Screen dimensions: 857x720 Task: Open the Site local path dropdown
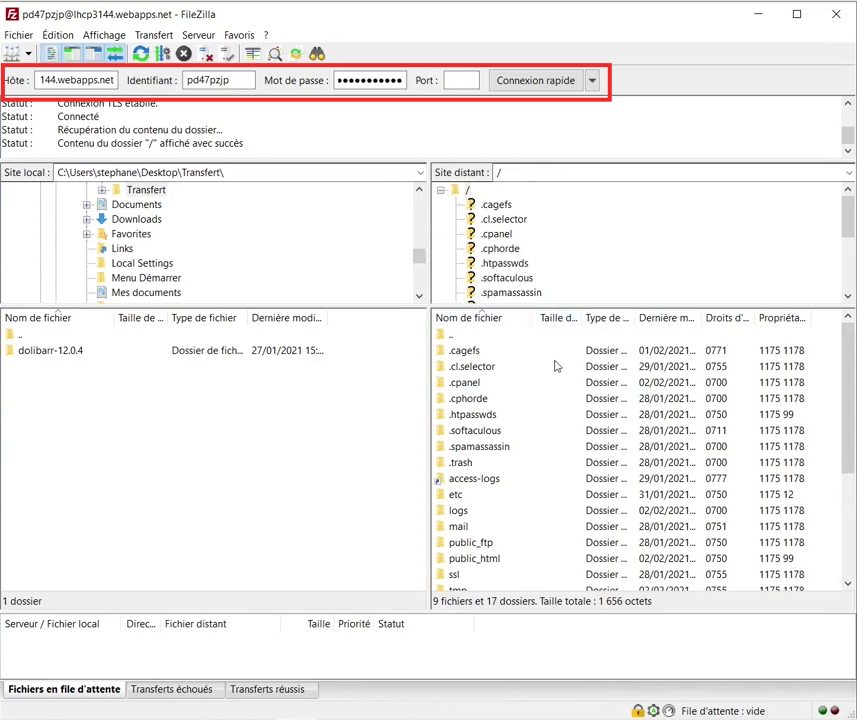[x=420, y=173]
